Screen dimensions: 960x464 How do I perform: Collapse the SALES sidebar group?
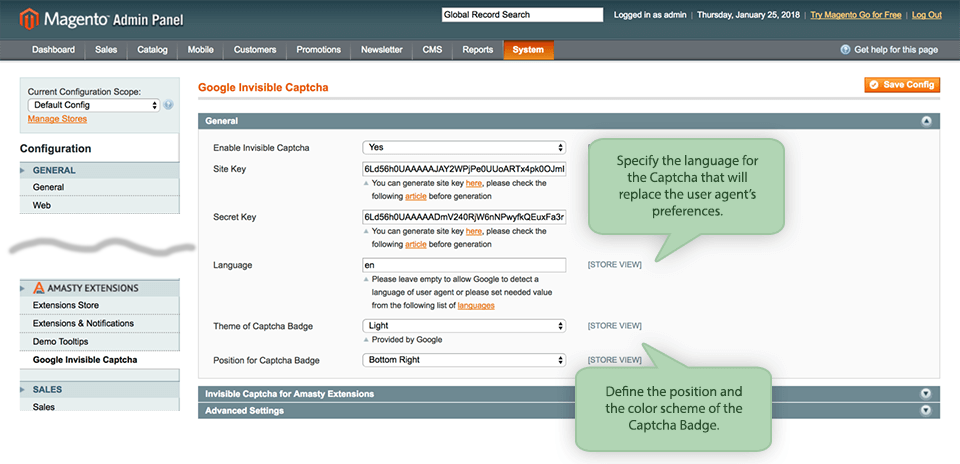(100, 389)
